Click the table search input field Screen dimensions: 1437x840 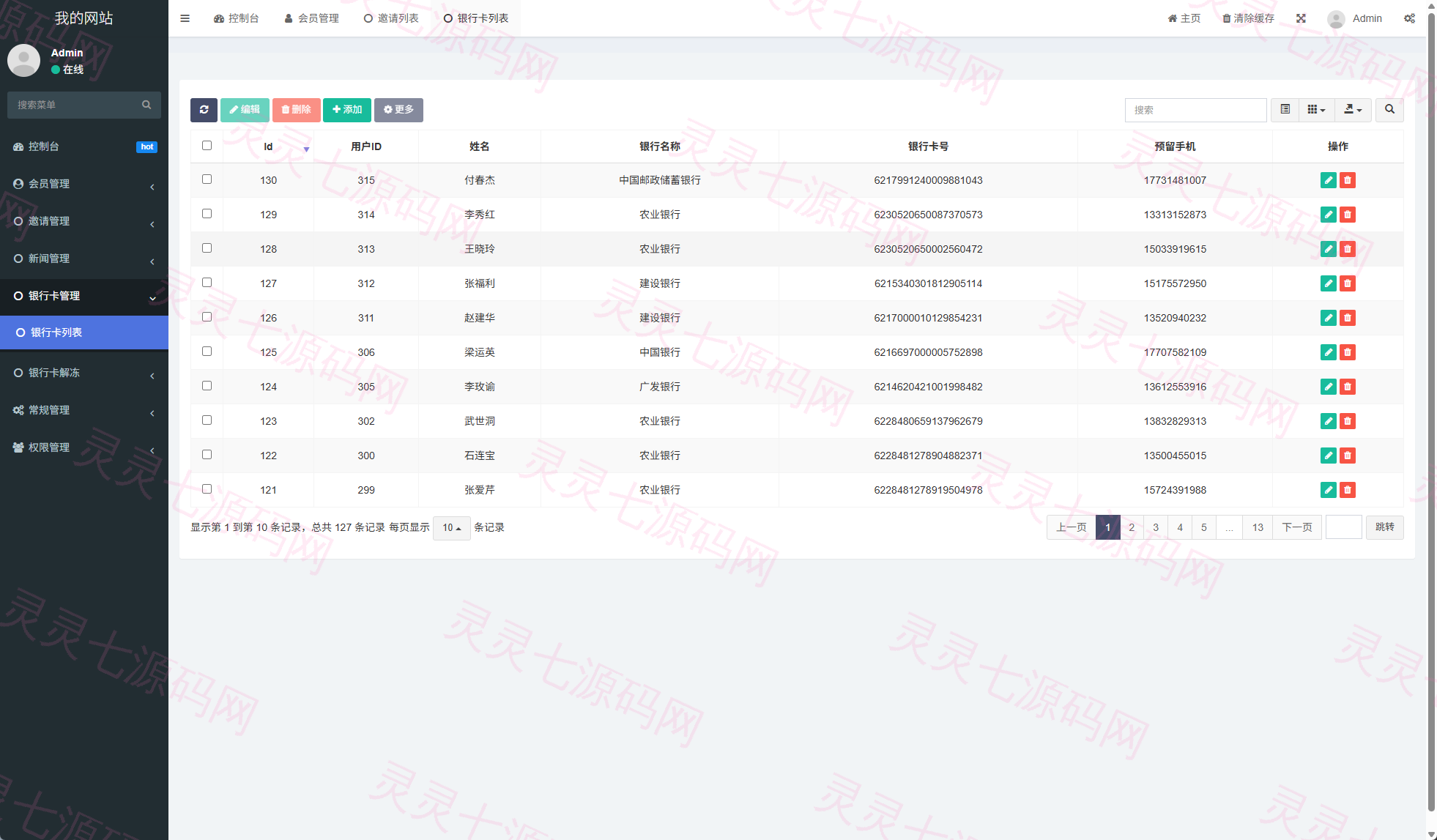[1195, 110]
